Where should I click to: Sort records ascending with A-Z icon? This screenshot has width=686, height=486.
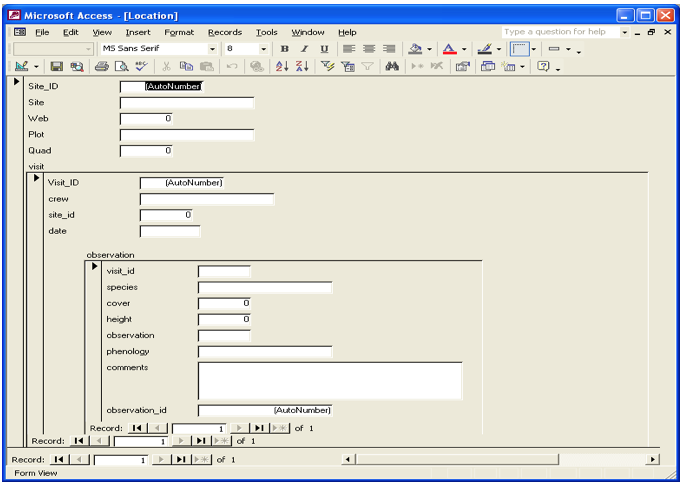coord(282,66)
